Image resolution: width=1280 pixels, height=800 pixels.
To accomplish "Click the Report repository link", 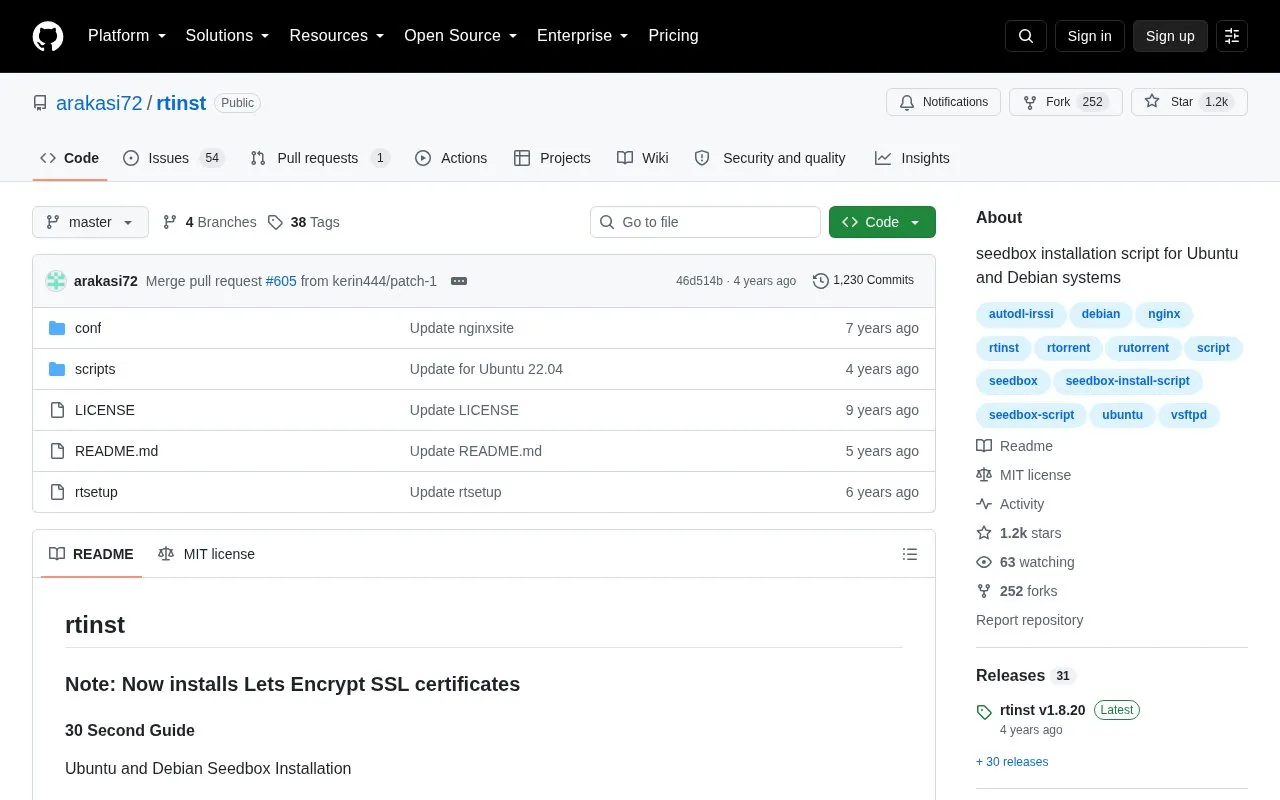I will click(x=1029, y=620).
